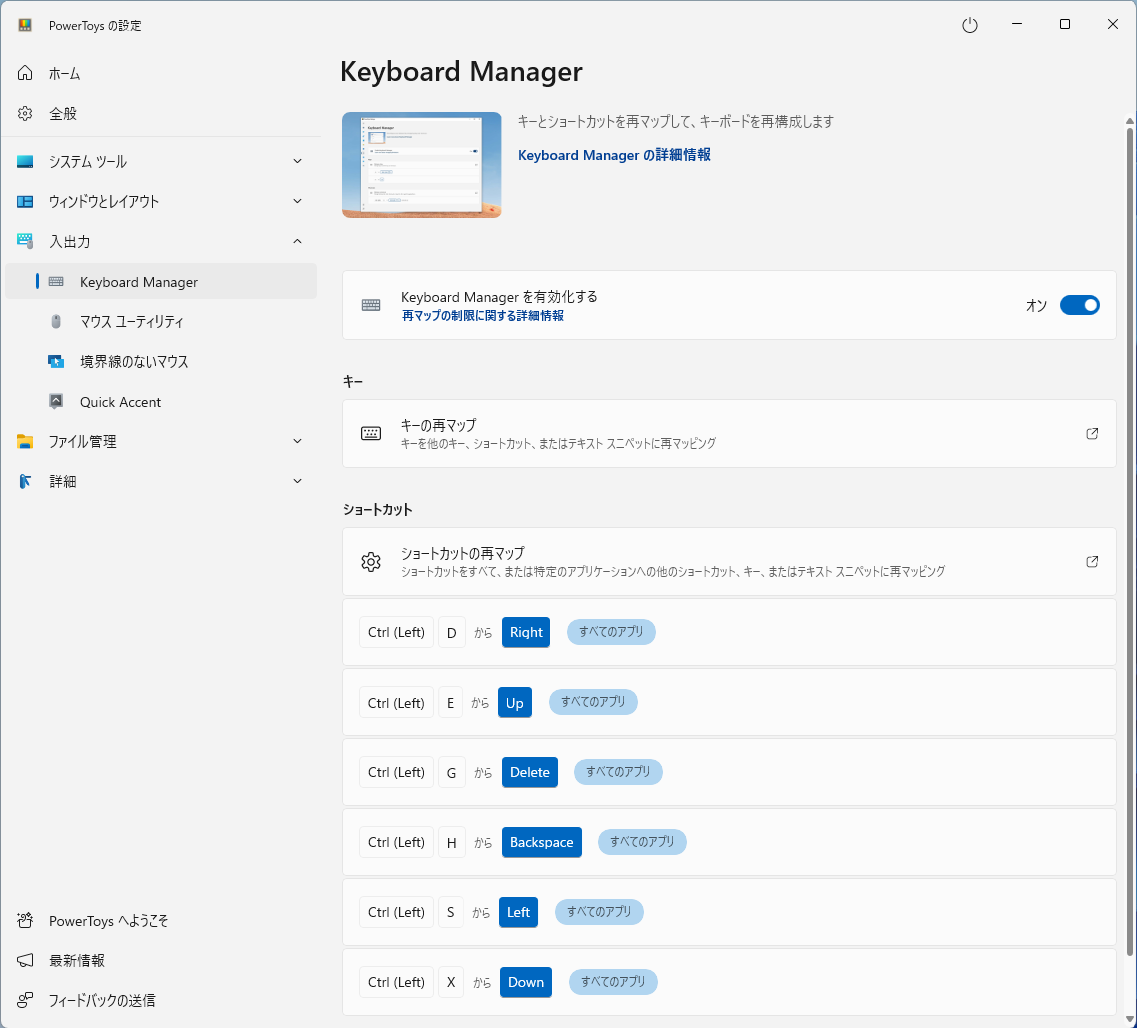Click the X key chip
This screenshot has width=1137, height=1028.
pos(451,982)
